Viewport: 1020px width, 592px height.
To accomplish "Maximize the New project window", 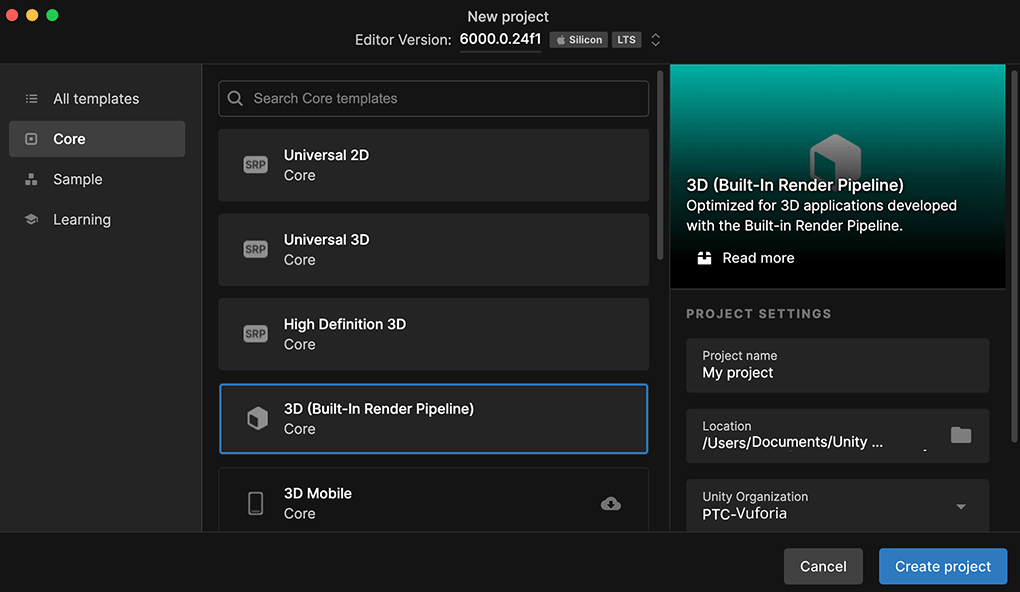I will tap(52, 15).
